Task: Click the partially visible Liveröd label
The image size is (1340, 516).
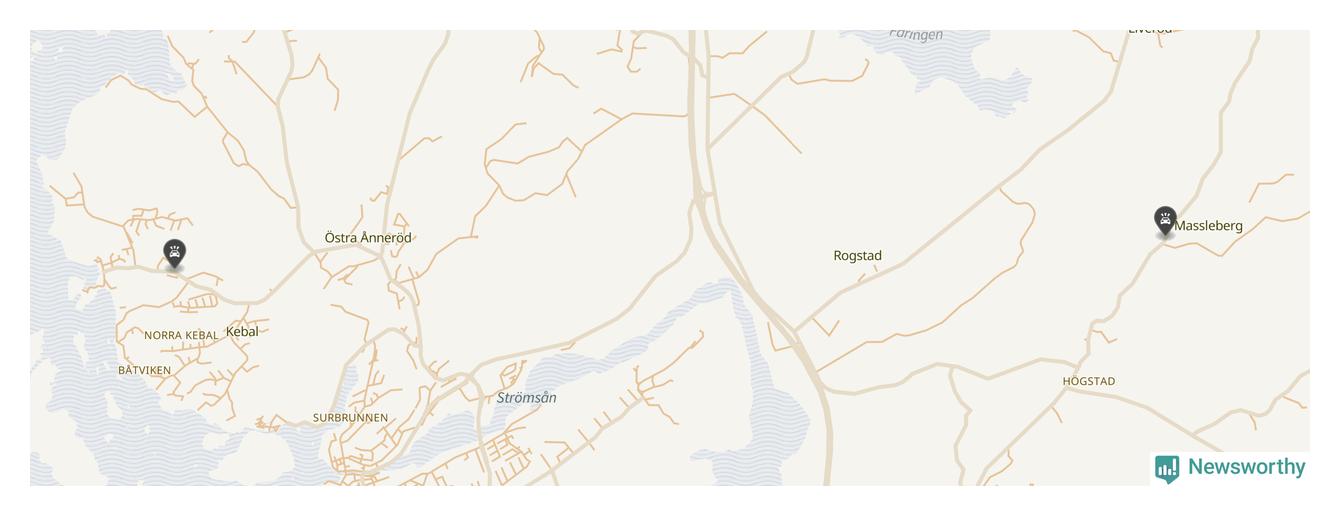Action: click(x=1150, y=31)
